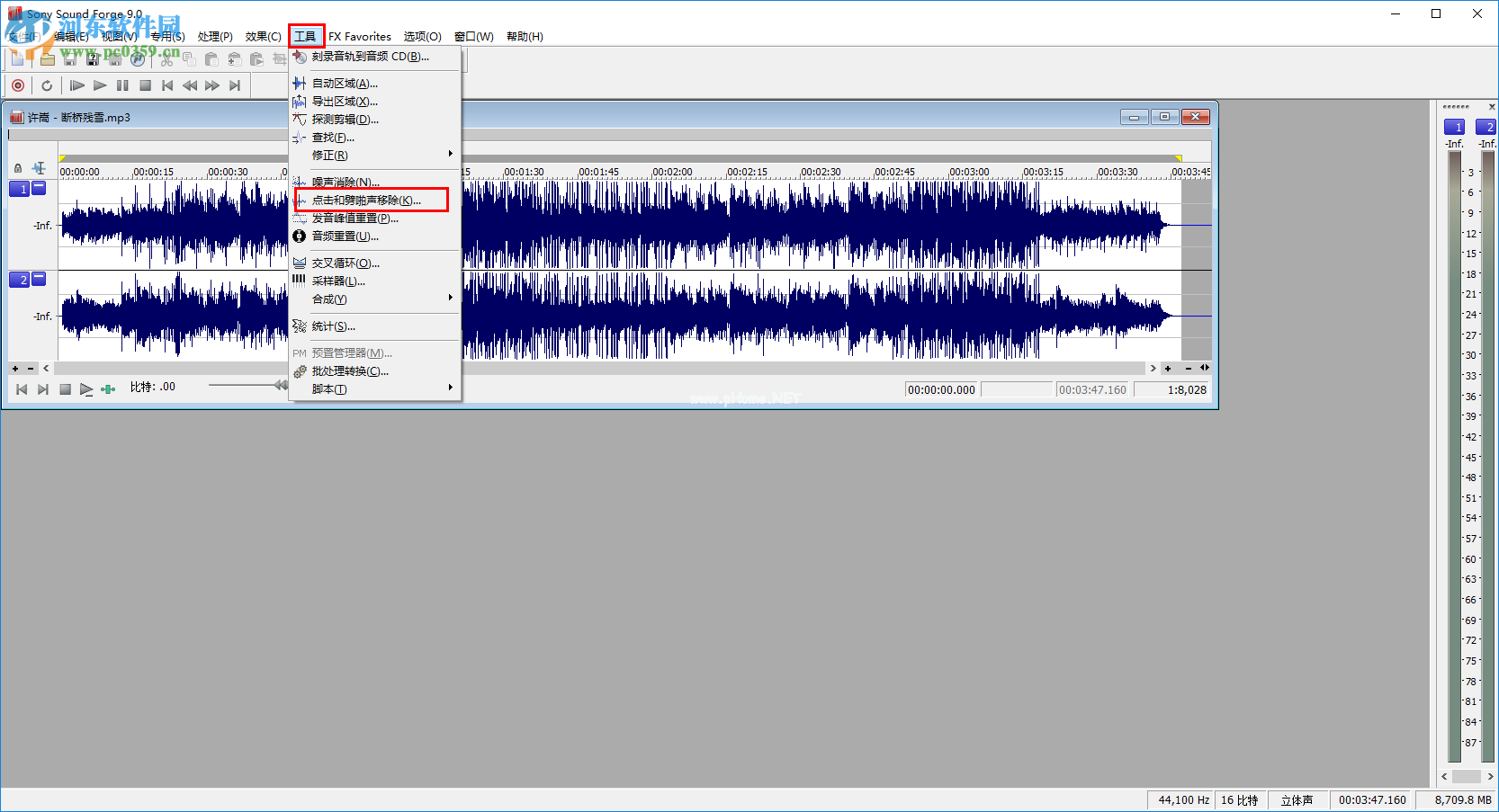Select 刻录音轨到音频 CD(B) menu item

click(x=375, y=57)
